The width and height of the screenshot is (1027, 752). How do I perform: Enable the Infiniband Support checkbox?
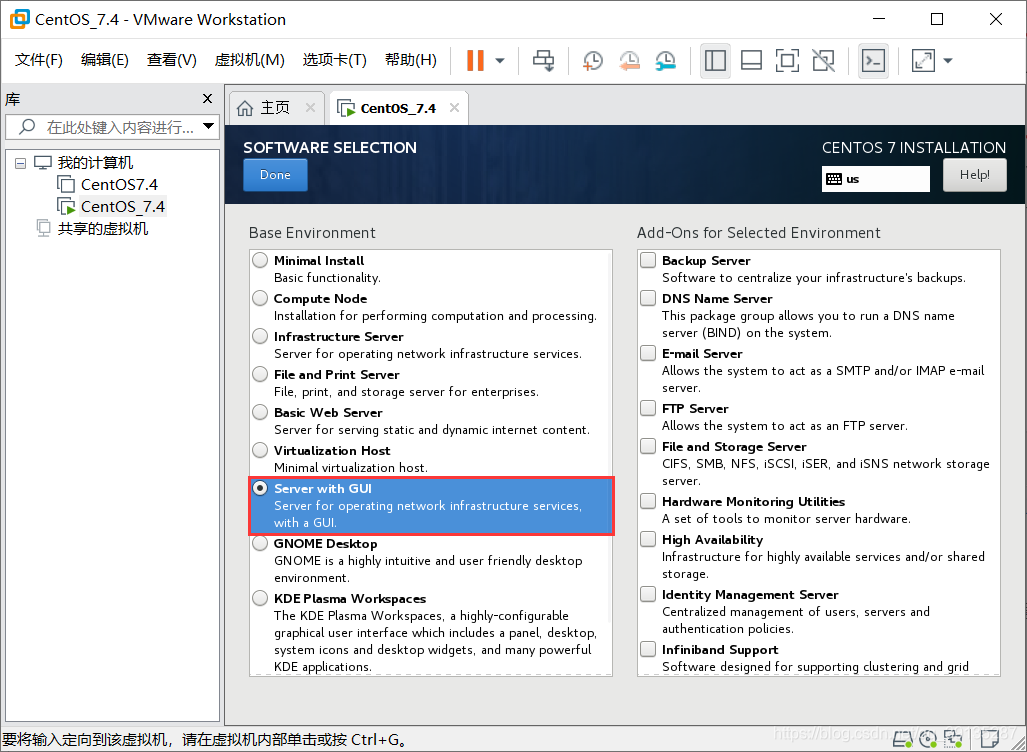coord(648,649)
